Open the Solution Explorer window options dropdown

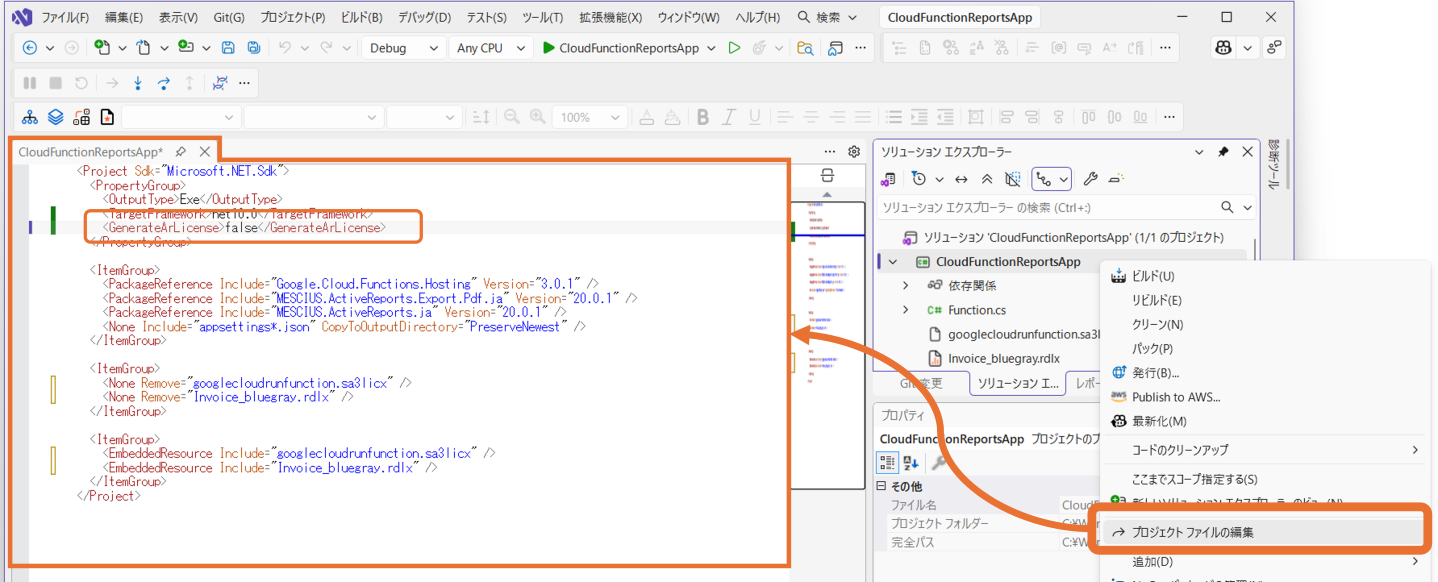click(1200, 152)
